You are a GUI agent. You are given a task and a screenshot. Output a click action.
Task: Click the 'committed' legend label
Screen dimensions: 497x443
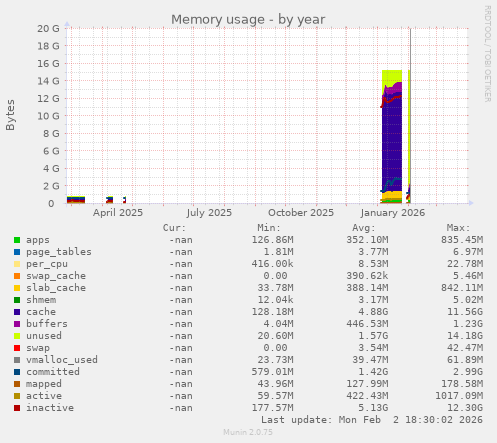tap(53, 372)
